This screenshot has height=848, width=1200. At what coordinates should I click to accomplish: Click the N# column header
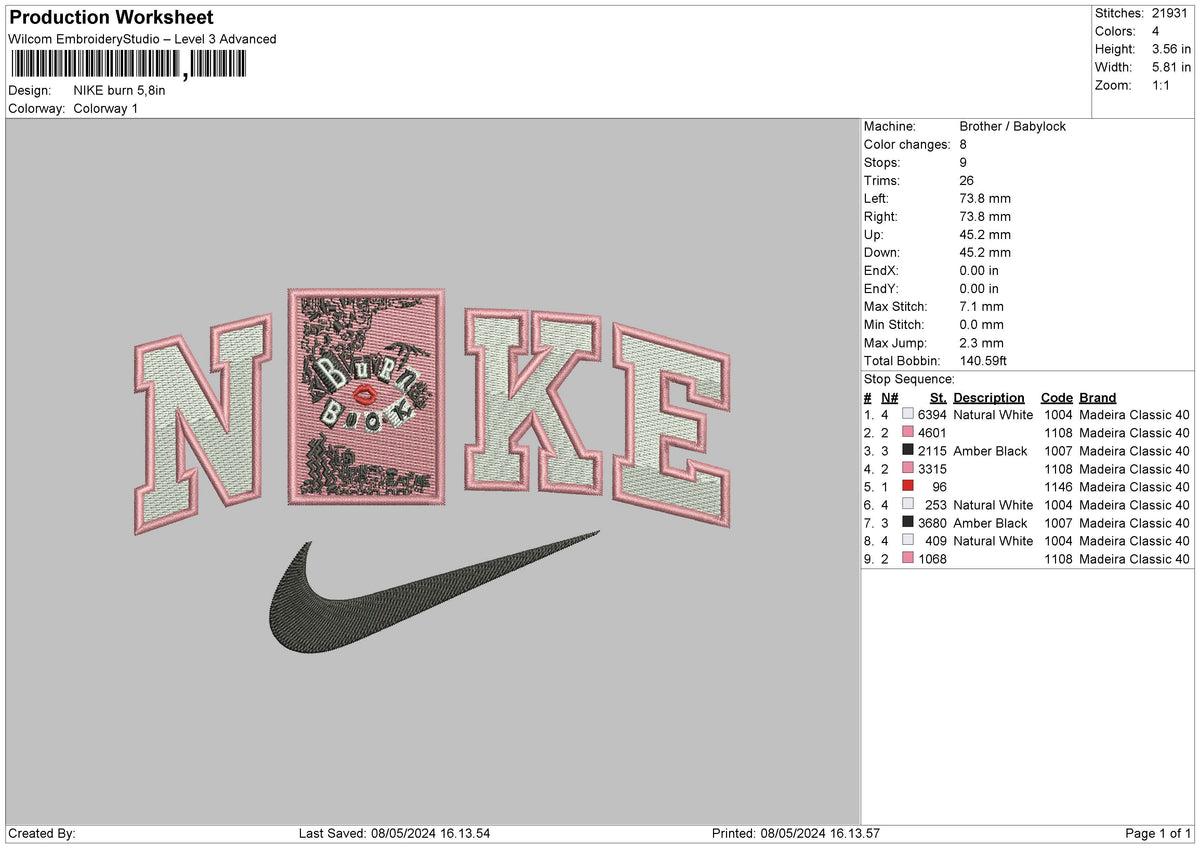pyautogui.click(x=889, y=398)
